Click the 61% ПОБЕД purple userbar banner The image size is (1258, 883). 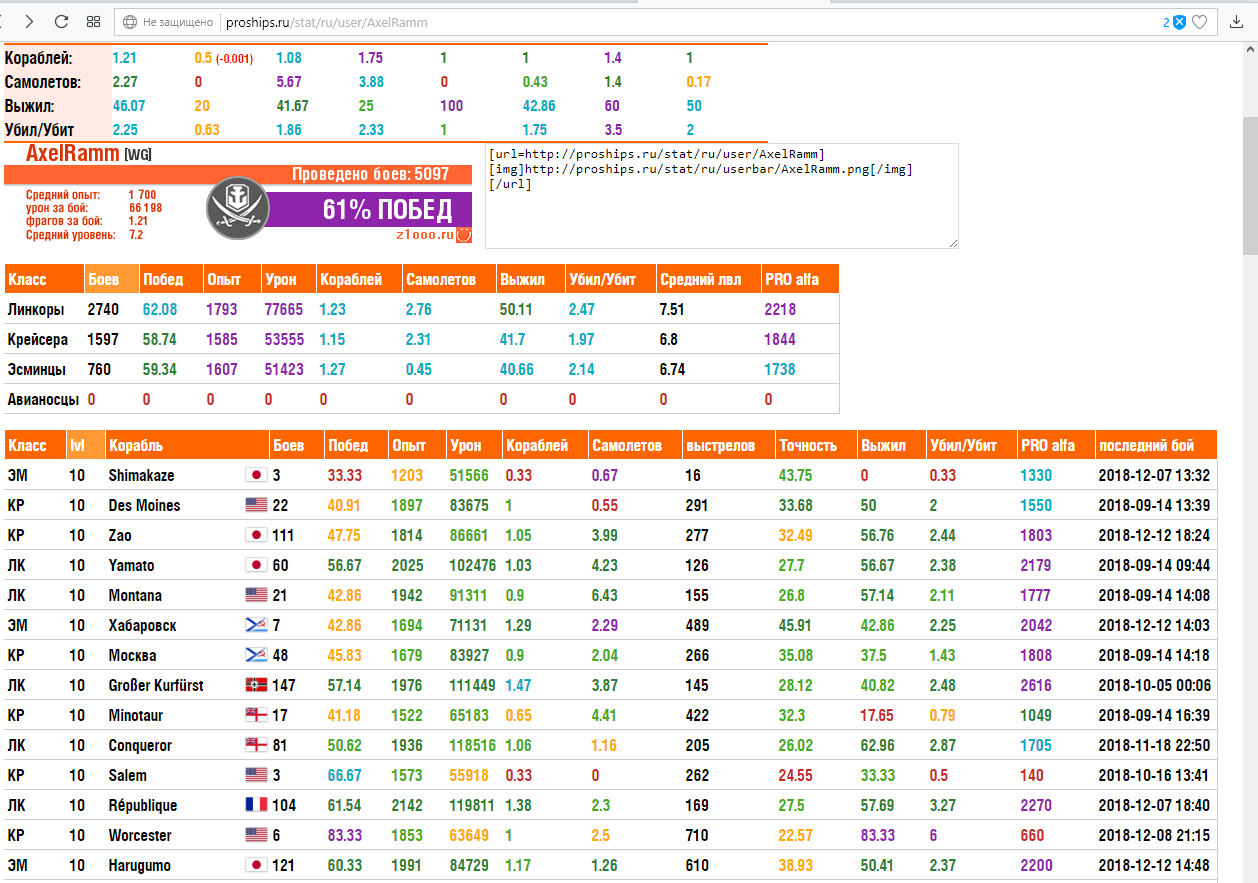click(x=369, y=209)
